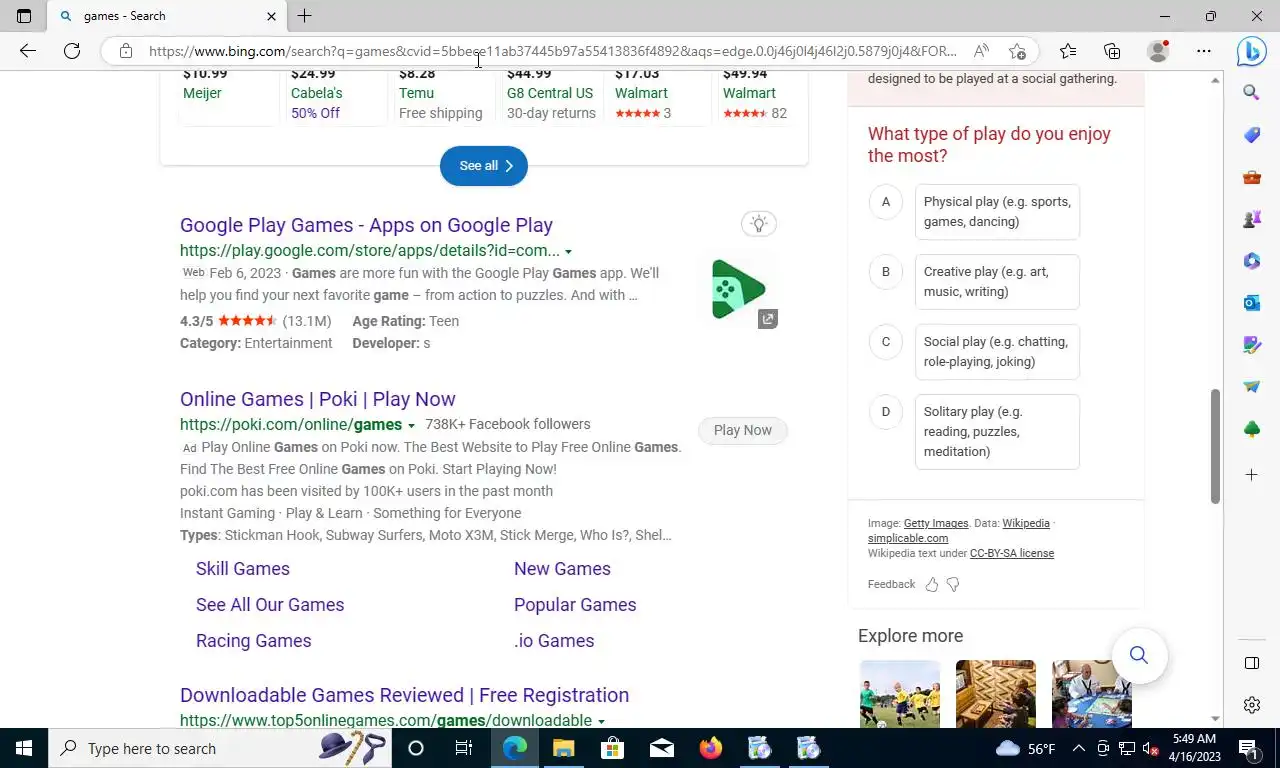Open sidebar Tools briefcase icon
Screen dimensions: 1280x768
[x=1251, y=178]
